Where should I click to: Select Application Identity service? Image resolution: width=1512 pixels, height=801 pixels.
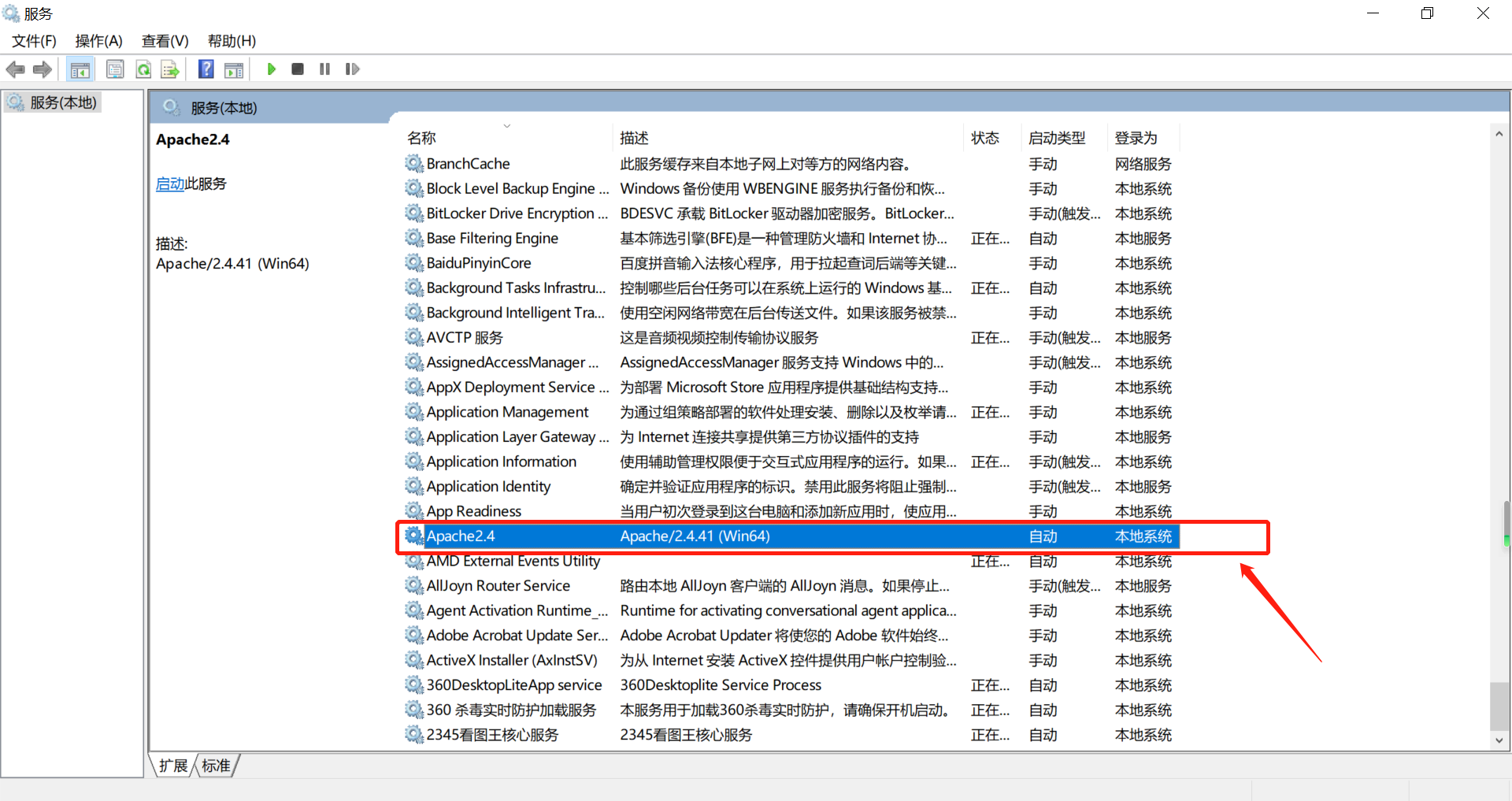[x=791, y=487]
